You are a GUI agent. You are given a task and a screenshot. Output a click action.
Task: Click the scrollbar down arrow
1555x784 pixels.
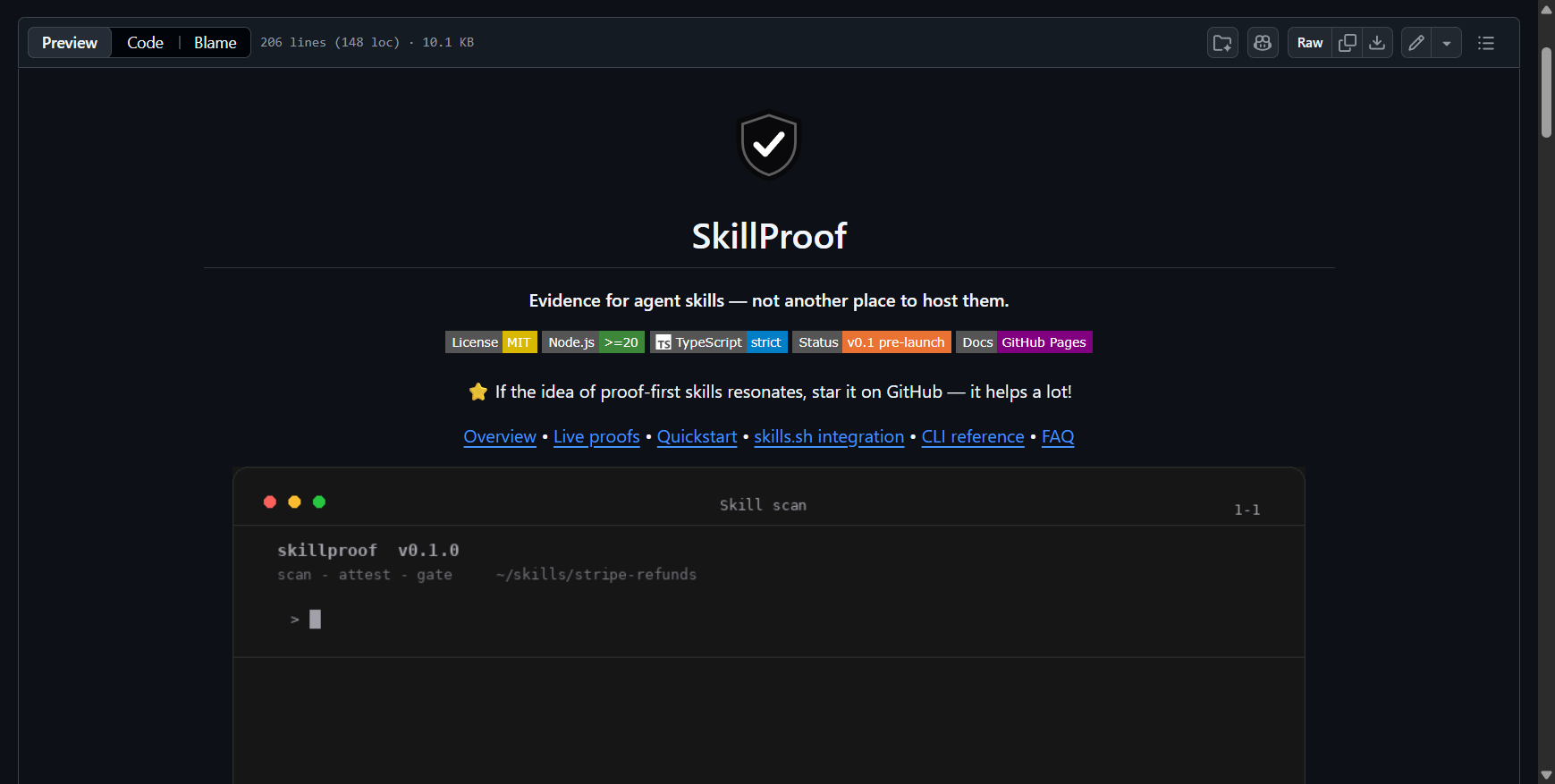pos(1546,775)
